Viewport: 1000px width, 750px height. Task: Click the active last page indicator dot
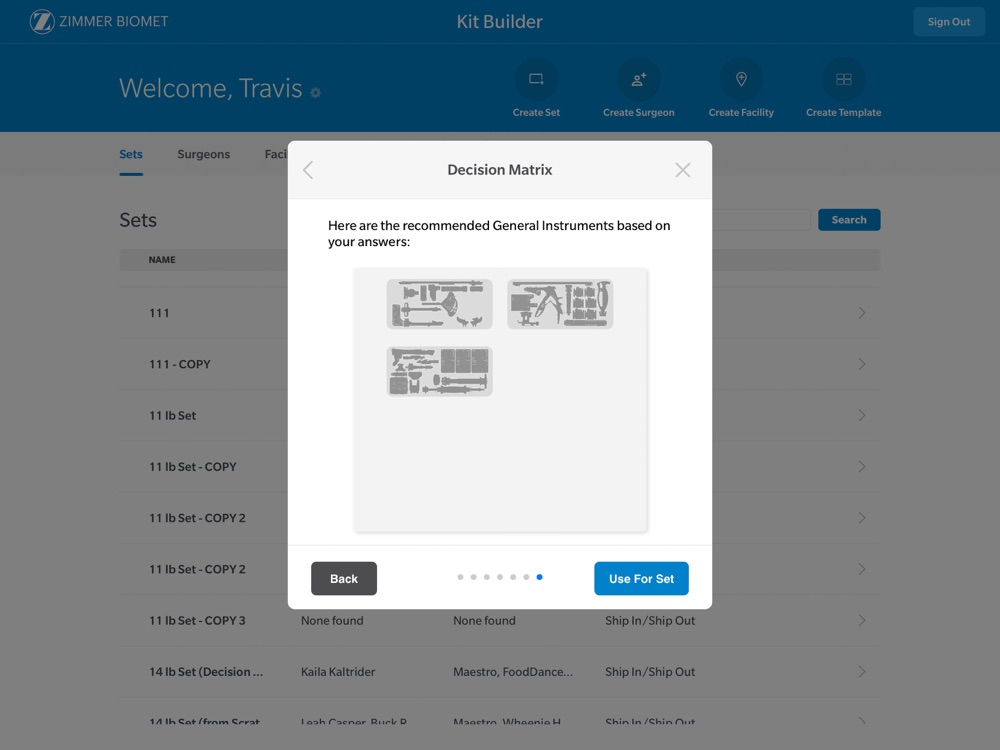tap(540, 577)
